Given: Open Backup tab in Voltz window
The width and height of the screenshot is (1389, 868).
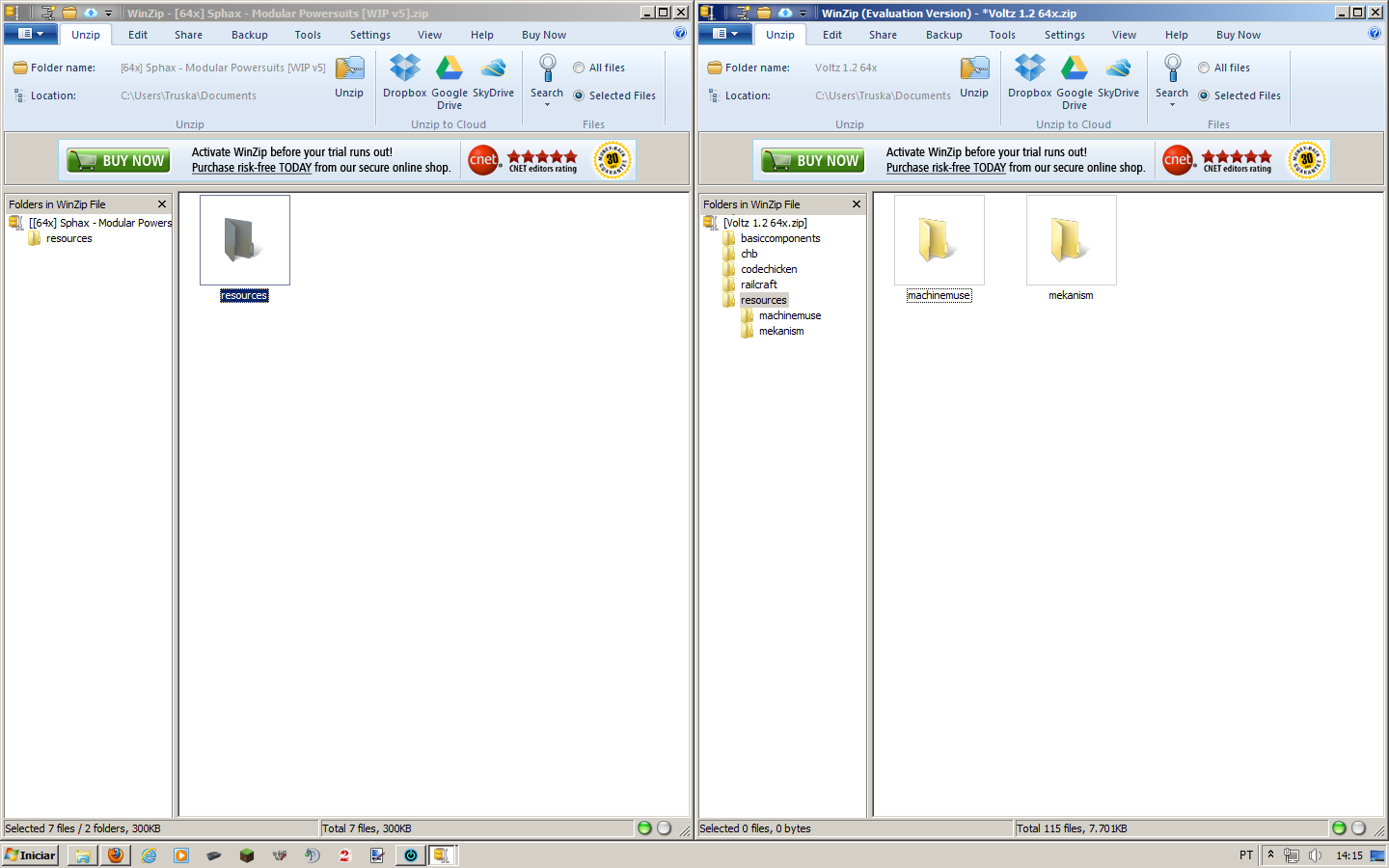Looking at the screenshot, I should point(944,35).
